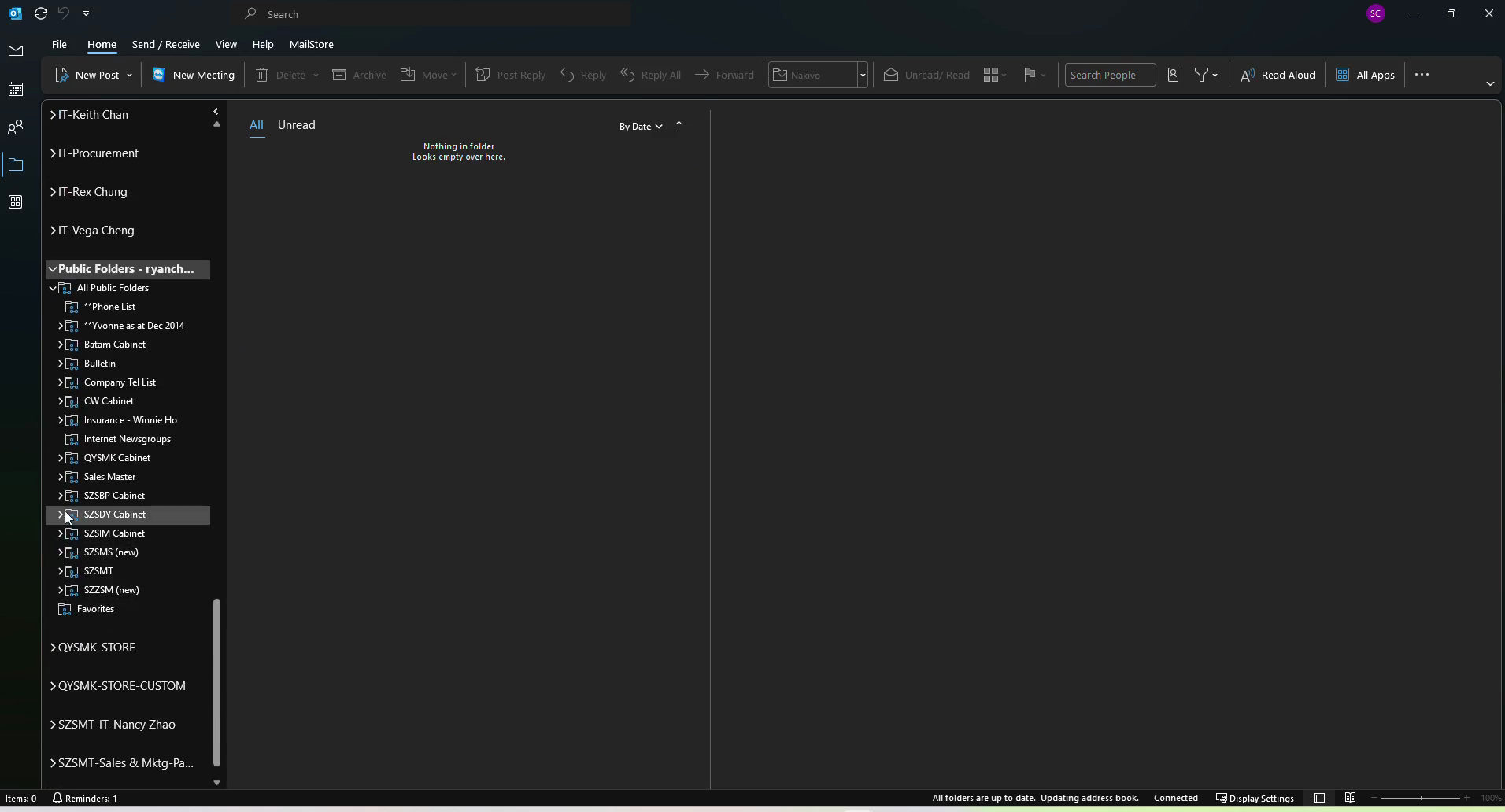Open the Send / Receive tab
Screen dimensions: 1505x812
point(166,45)
